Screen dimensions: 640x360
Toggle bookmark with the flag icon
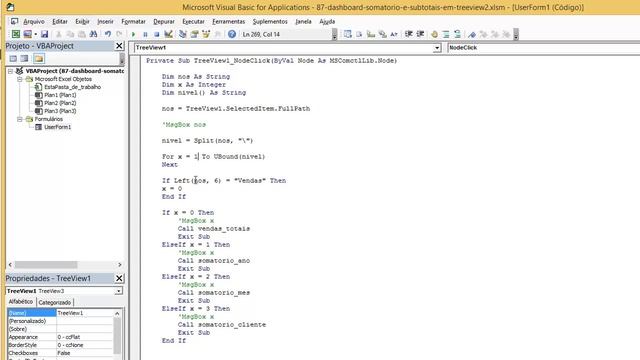(472, 34)
